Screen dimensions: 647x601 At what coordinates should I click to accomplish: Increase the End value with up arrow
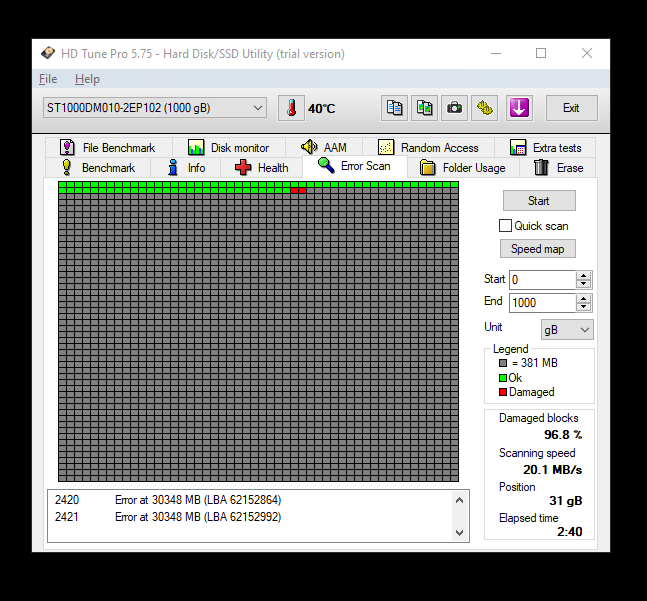tap(583, 299)
